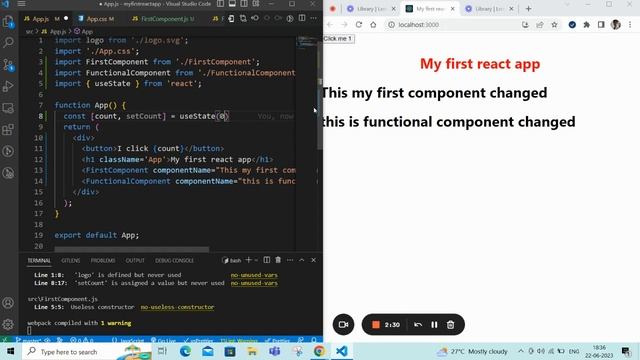Image resolution: width=640 pixels, height=360 pixels.
Task: Open launch profile dropdown beside new terminal
Action: pyautogui.click(x=256, y=260)
